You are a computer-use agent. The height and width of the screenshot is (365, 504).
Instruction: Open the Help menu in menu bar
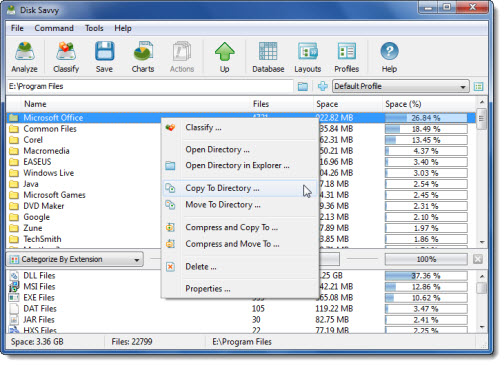click(x=123, y=28)
